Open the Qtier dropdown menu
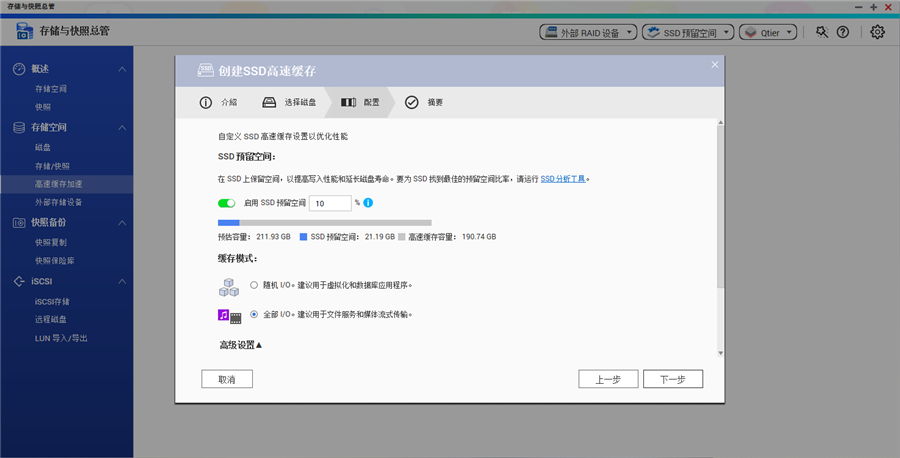 tap(767, 32)
